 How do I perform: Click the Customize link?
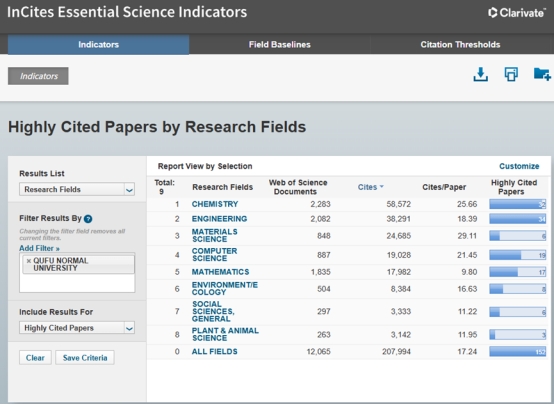519,166
